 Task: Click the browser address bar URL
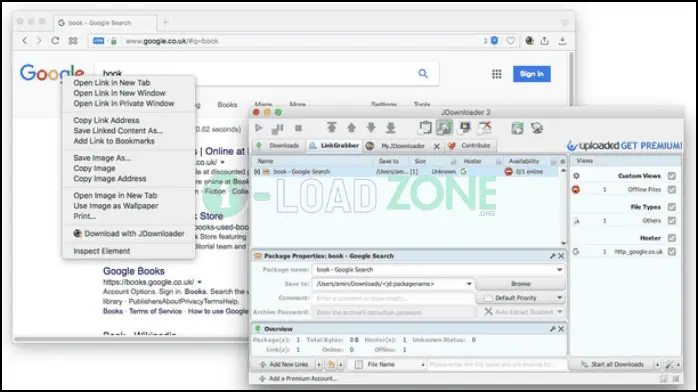tap(172, 41)
